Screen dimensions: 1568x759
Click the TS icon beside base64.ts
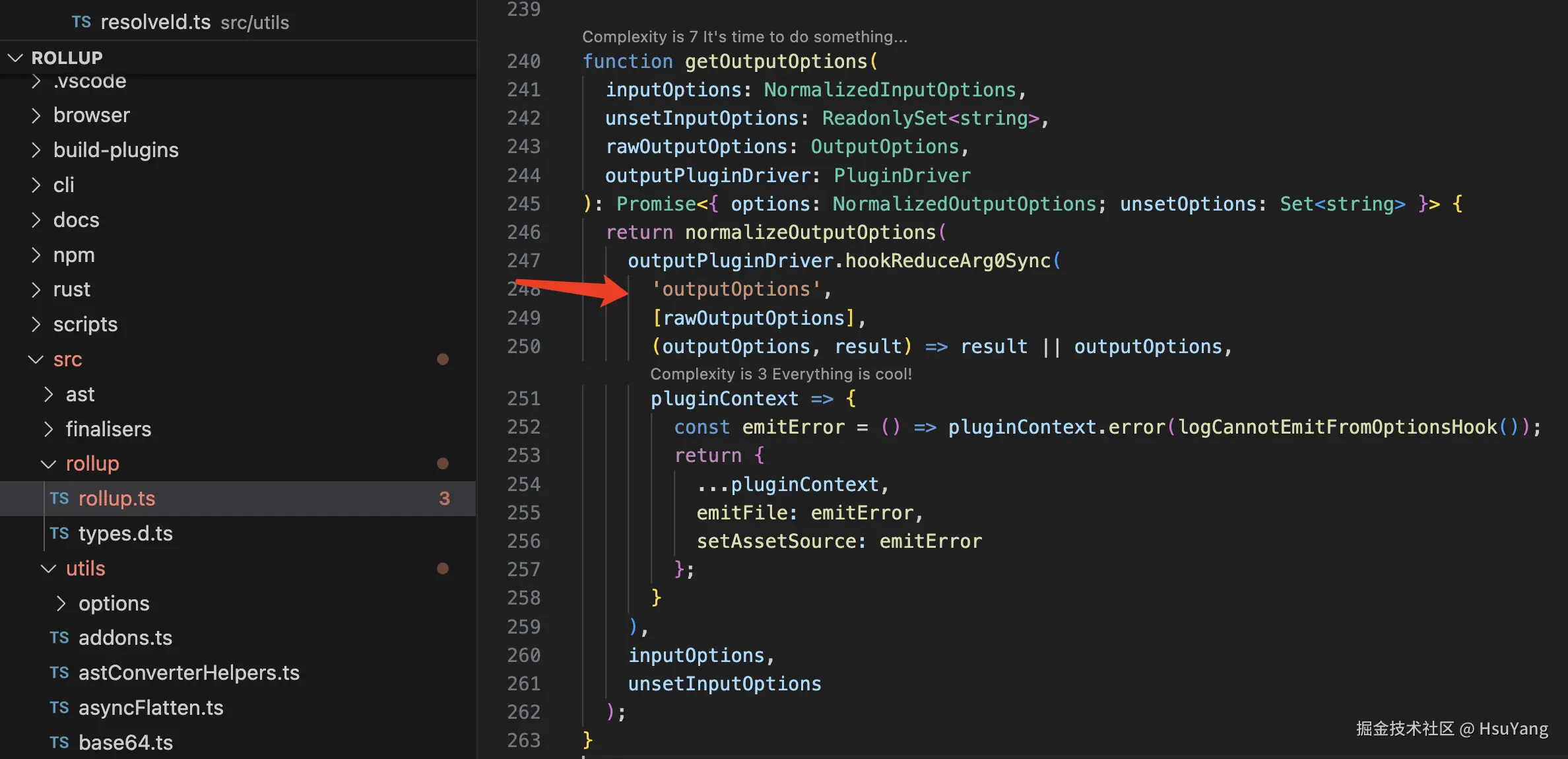pyautogui.click(x=59, y=742)
